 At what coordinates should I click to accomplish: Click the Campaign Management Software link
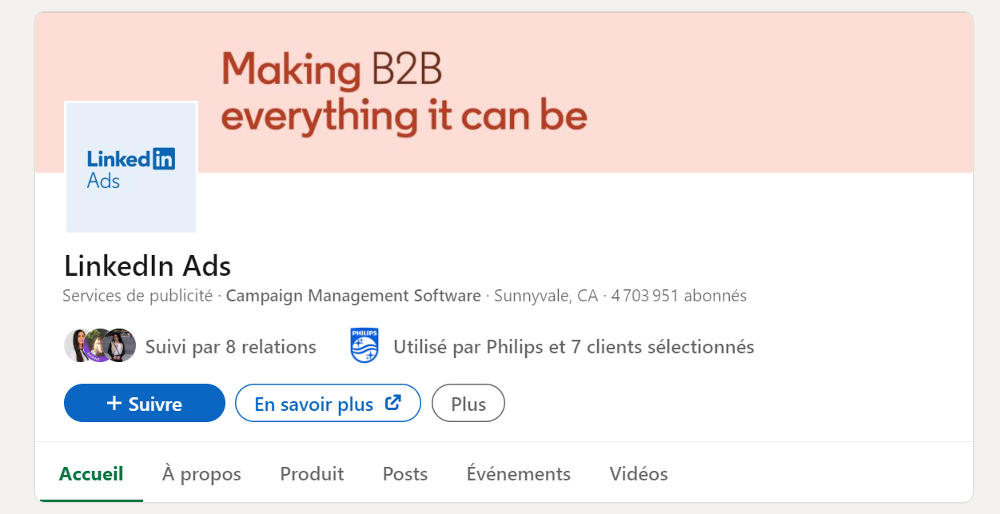tap(353, 296)
